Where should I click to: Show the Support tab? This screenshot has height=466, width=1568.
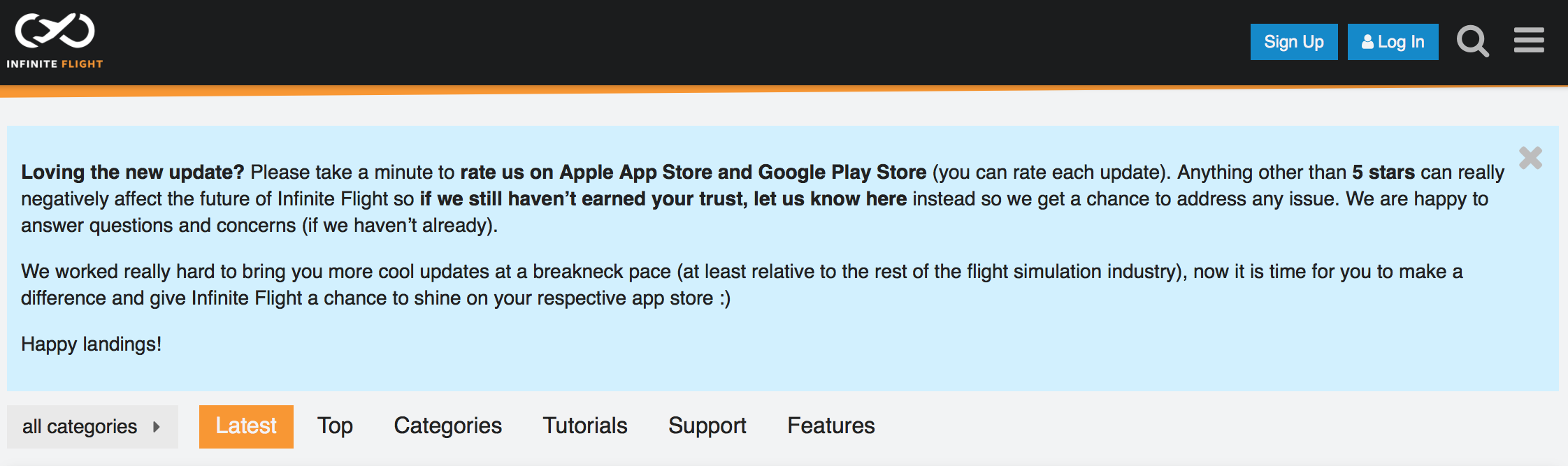[707, 426]
